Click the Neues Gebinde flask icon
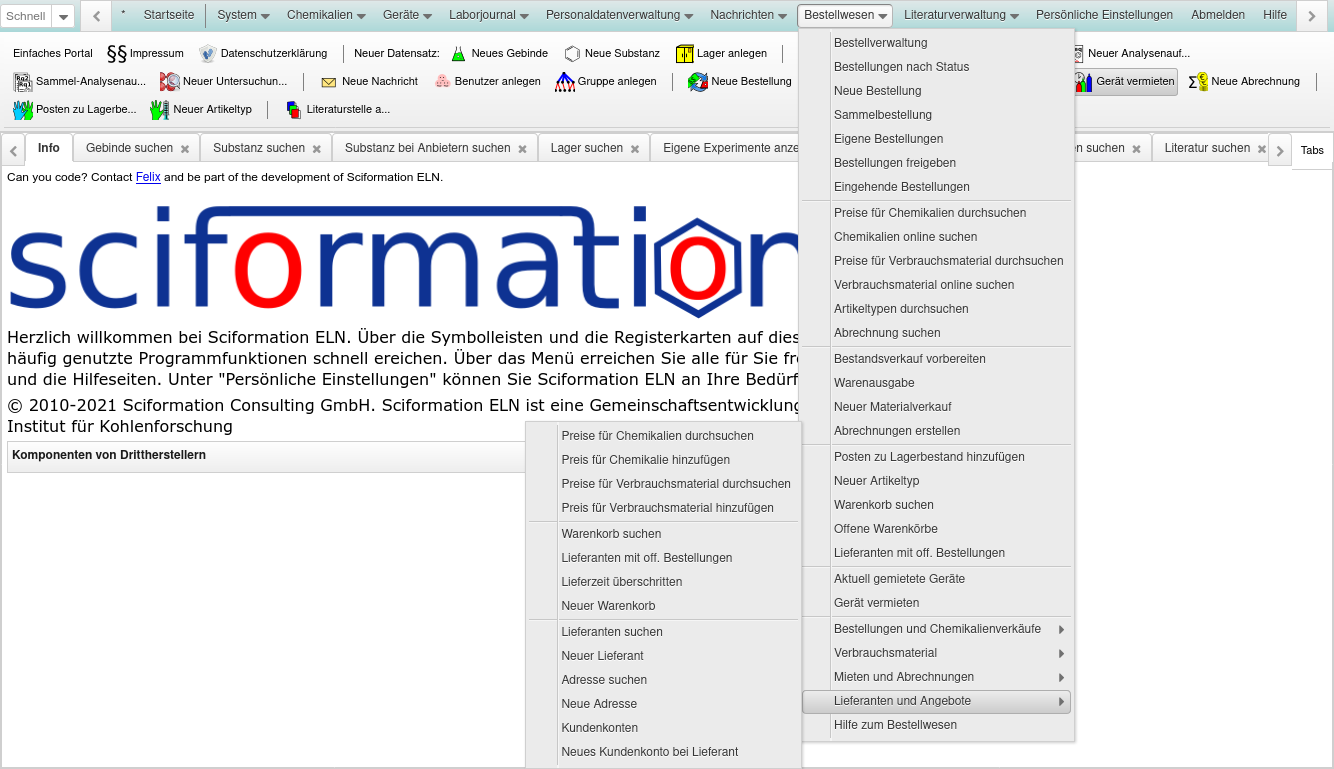The height and width of the screenshot is (769, 1334). coord(459,54)
